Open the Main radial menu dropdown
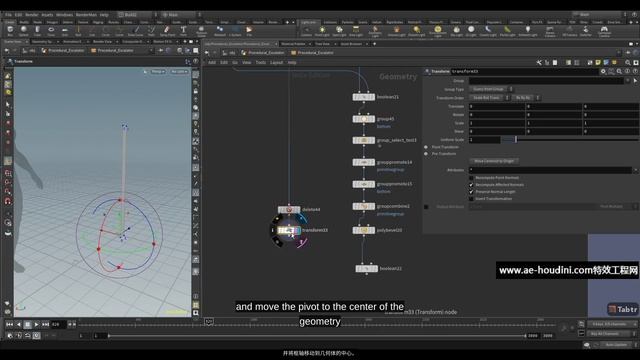Screen dimensions: 640x360 [181, 15]
